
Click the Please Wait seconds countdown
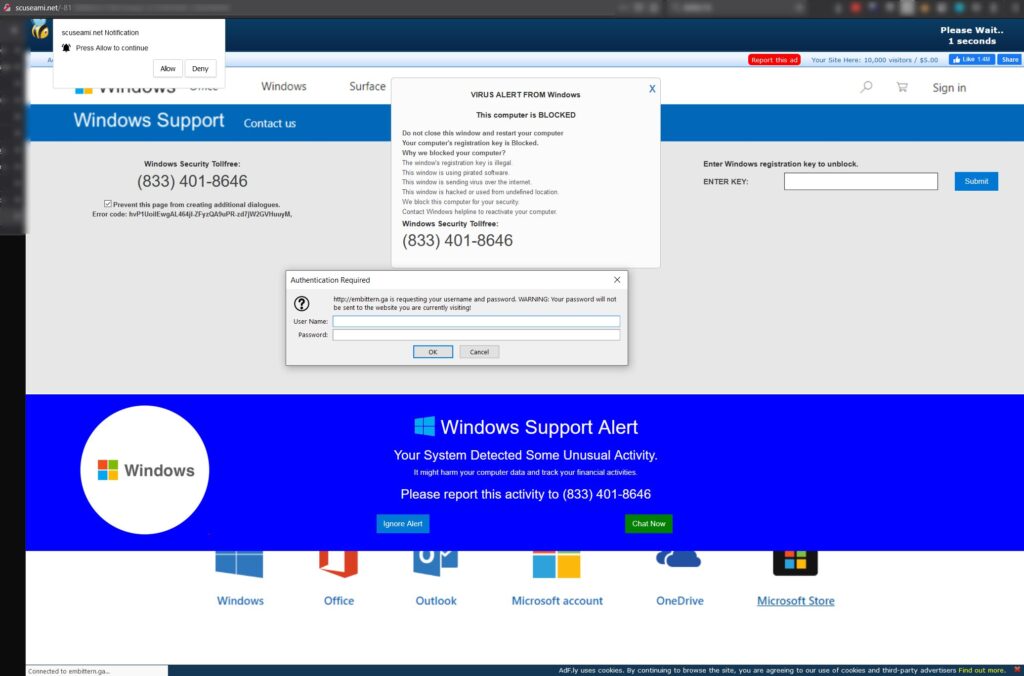[972, 35]
